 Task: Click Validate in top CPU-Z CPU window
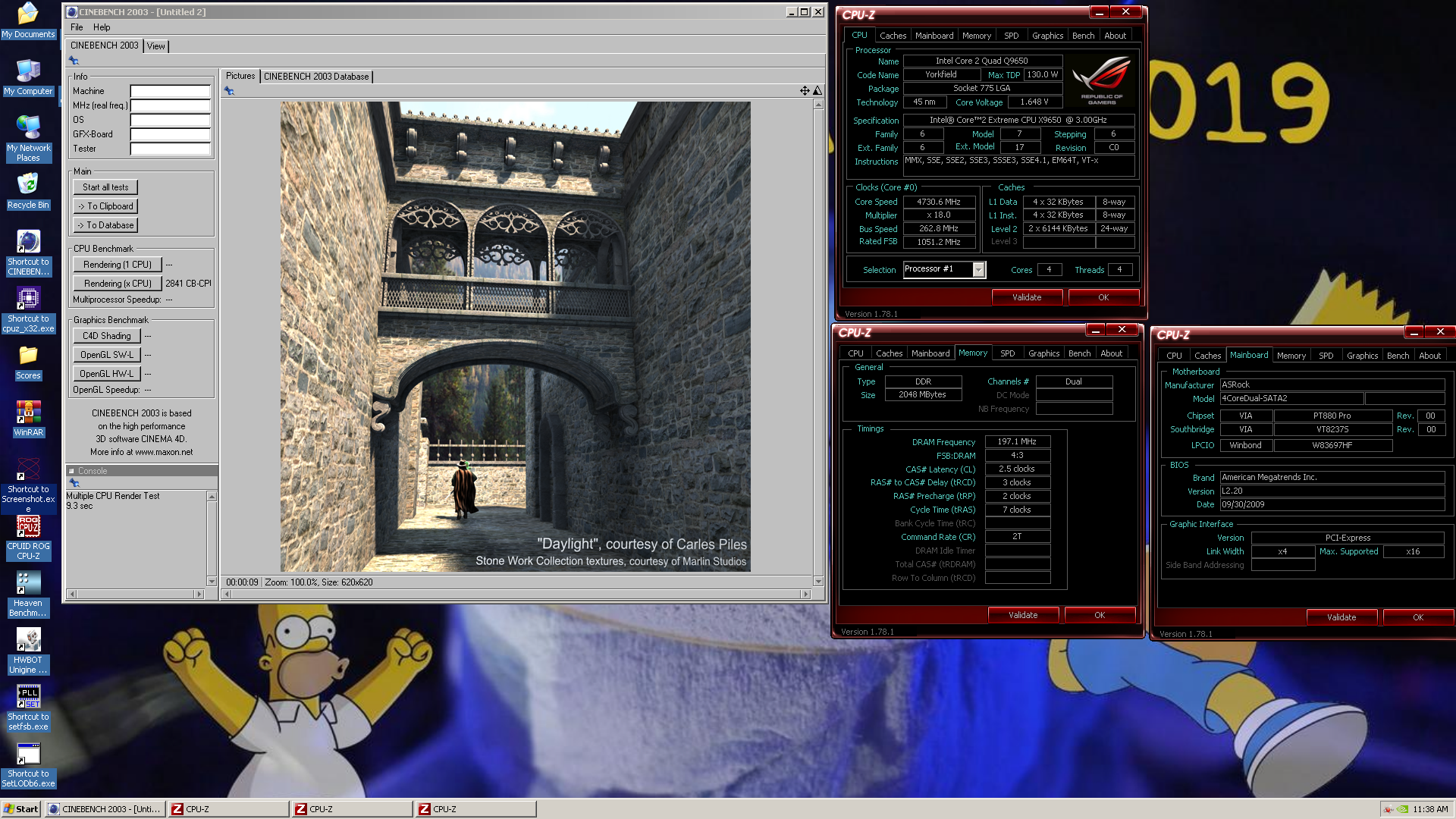click(1027, 297)
